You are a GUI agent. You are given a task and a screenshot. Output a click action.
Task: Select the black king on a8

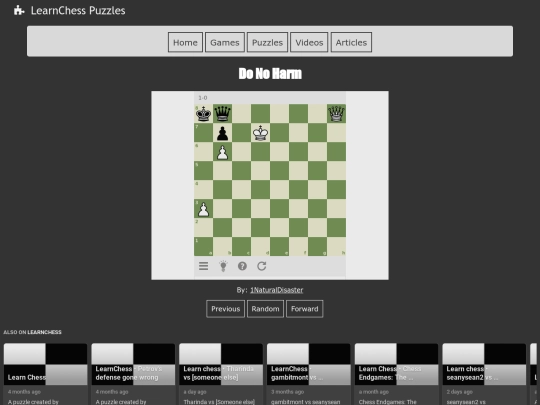[x=204, y=114]
